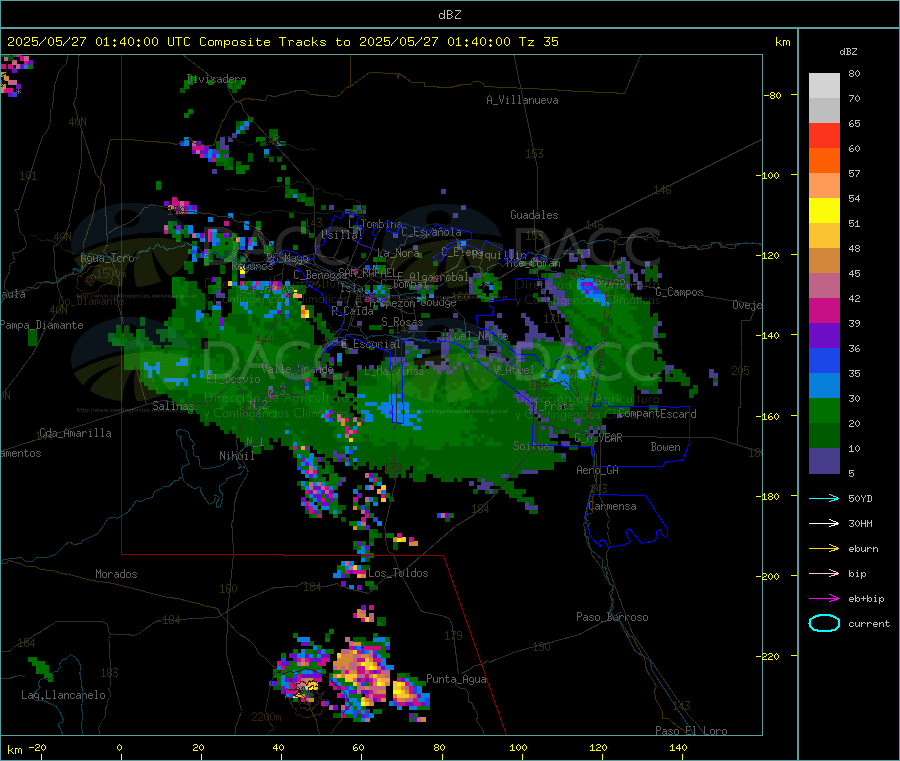Click the El_Desvio map label
This screenshot has width=900, height=761.
point(233,379)
